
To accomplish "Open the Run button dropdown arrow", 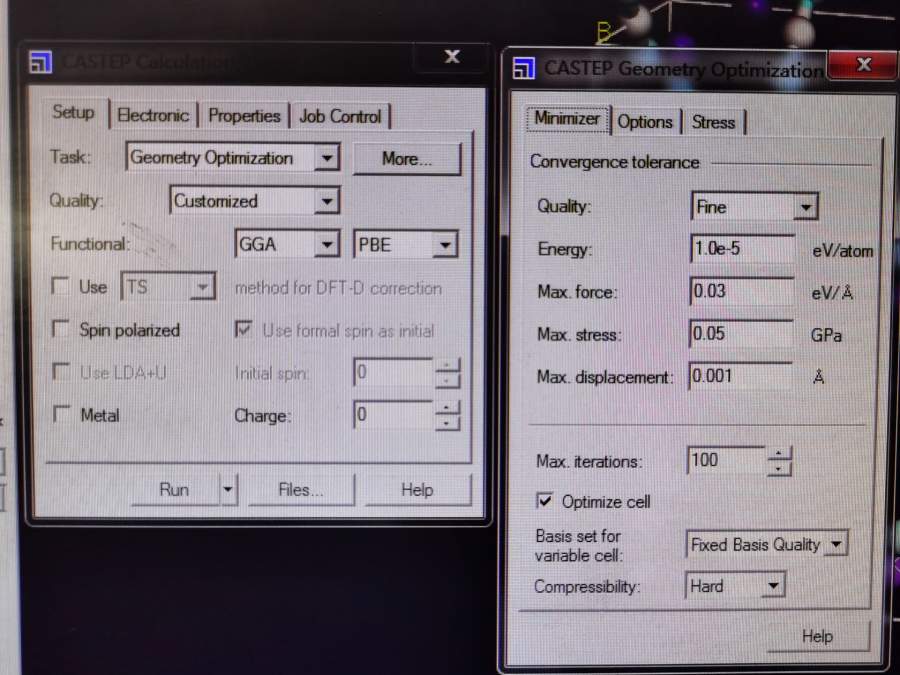I will pos(228,490).
